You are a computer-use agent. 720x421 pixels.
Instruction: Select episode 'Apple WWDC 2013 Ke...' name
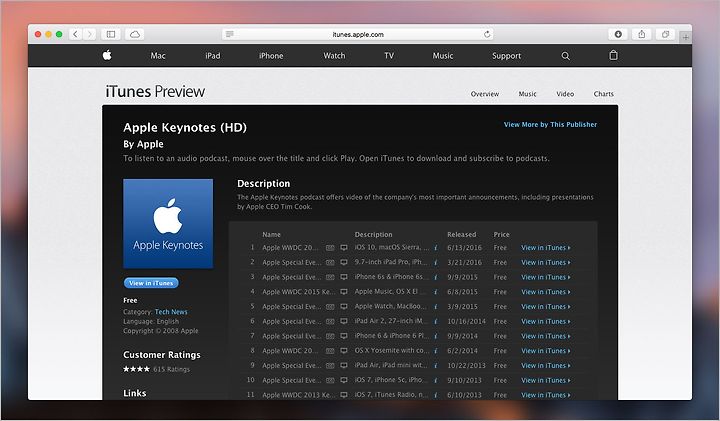pyautogui.click(x=298, y=395)
